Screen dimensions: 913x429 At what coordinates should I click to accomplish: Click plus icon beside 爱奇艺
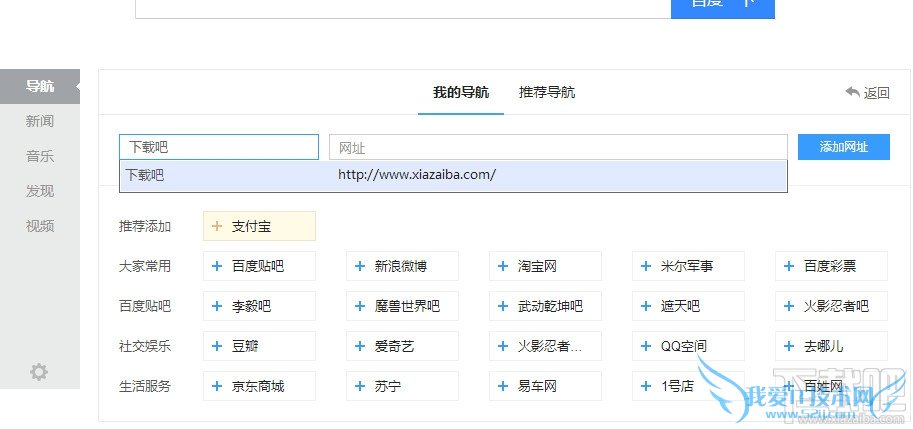360,346
